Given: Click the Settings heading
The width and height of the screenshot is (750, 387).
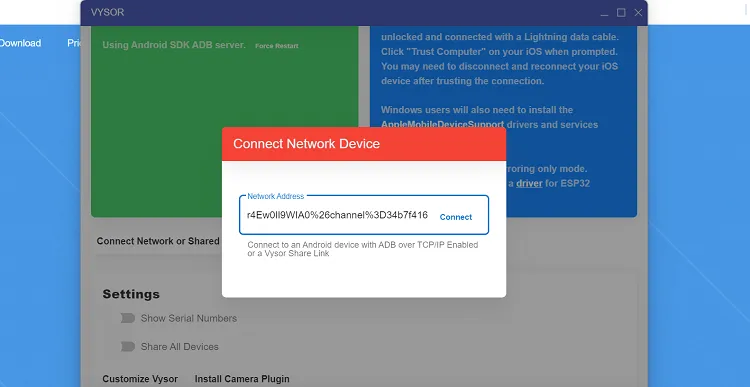Looking at the screenshot, I should 131,294.
